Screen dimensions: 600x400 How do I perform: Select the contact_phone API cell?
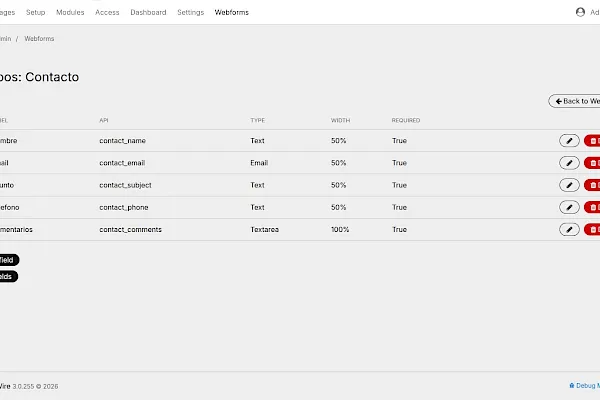pos(124,207)
